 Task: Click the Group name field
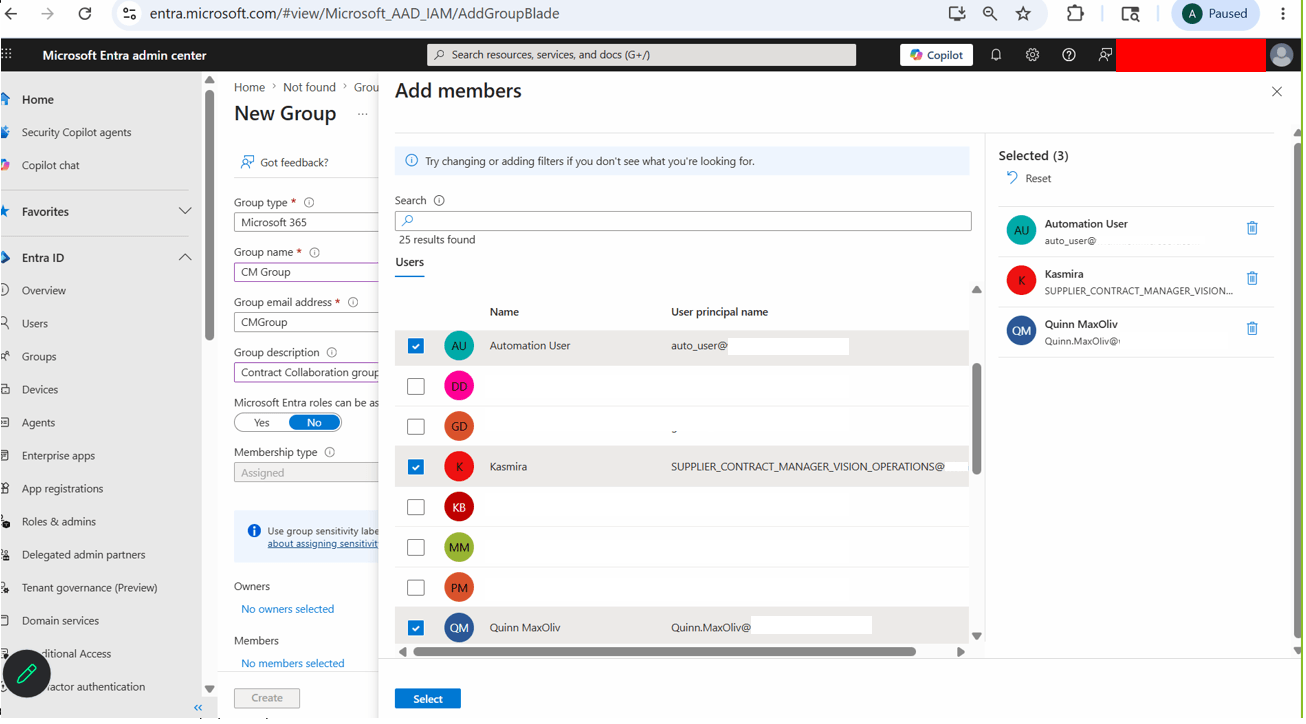click(x=306, y=272)
